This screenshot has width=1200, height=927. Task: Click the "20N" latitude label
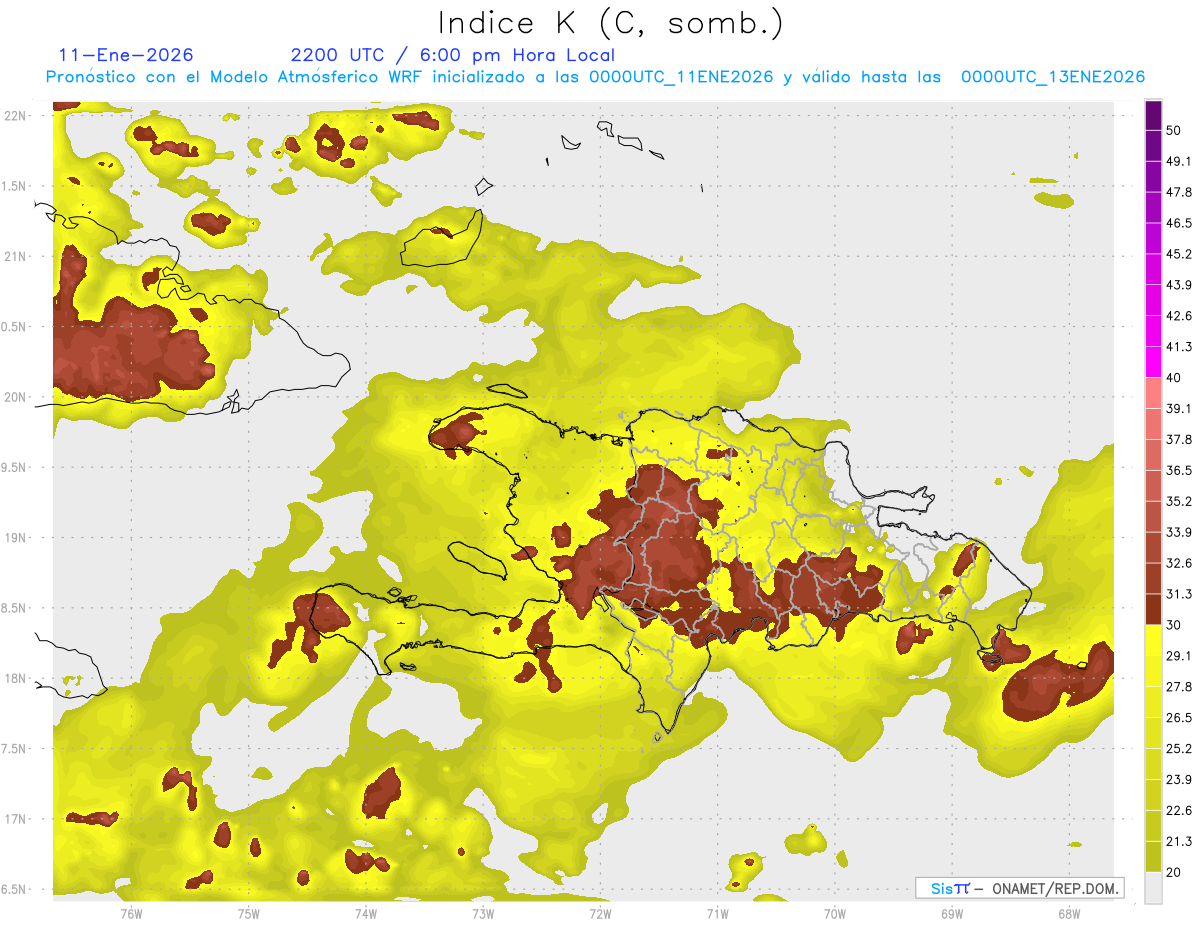click(15, 397)
